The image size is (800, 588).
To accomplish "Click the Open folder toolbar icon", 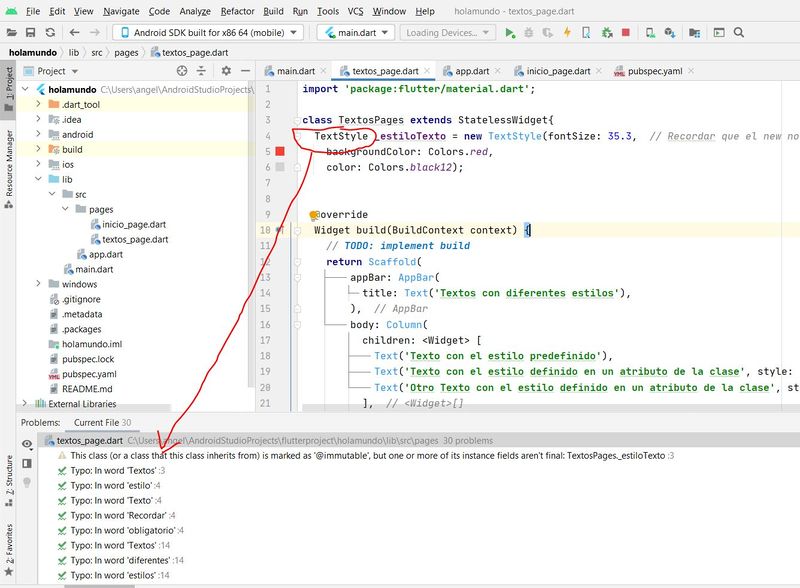I will (11, 33).
